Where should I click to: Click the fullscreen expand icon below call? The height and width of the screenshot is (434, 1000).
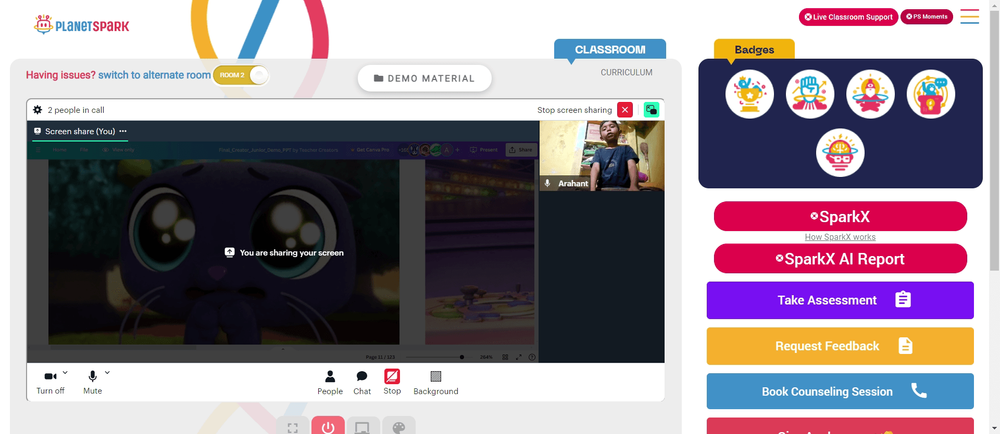tap(293, 427)
